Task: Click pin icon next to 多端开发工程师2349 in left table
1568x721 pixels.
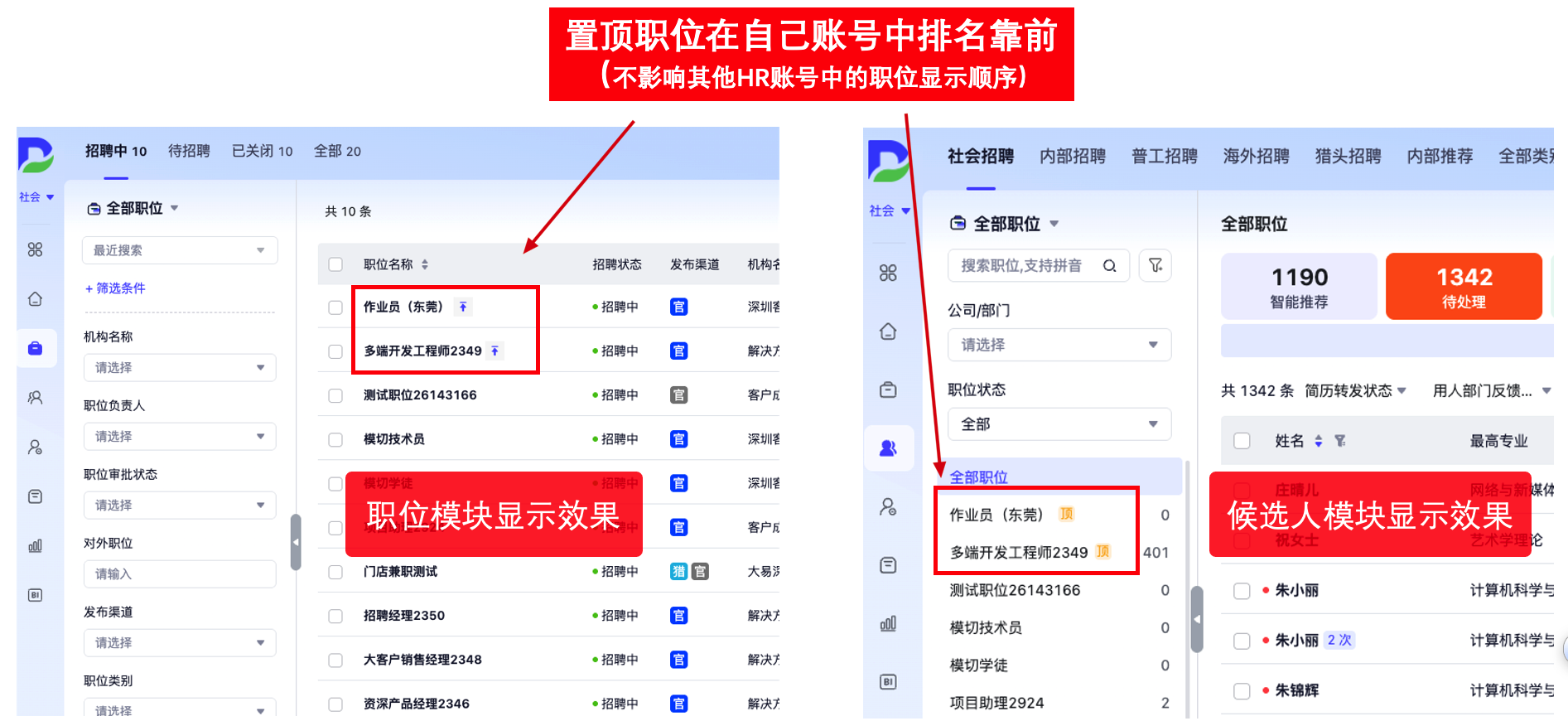Action: point(495,351)
